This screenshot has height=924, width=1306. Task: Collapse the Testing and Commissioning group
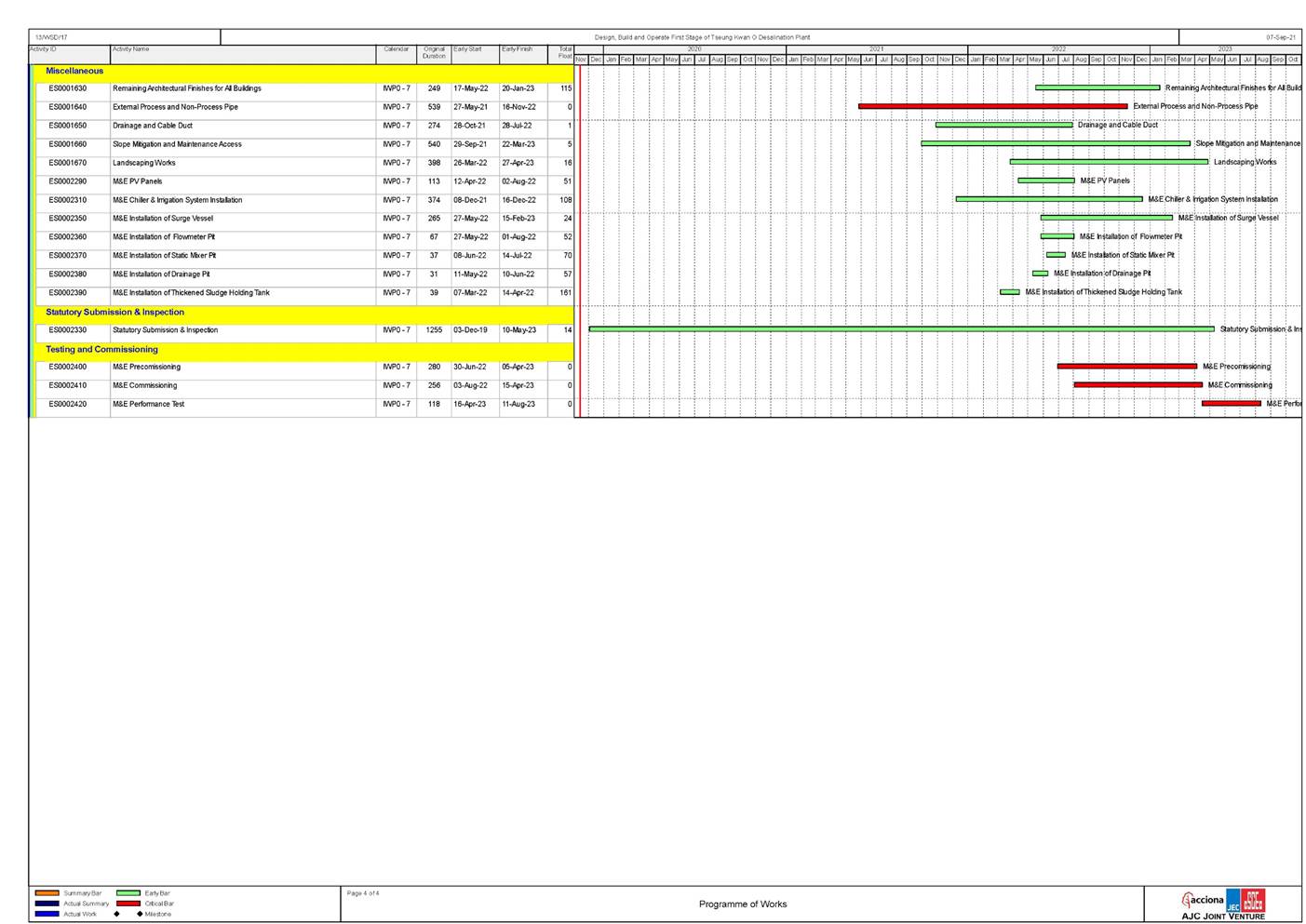pyautogui.click(x=101, y=350)
